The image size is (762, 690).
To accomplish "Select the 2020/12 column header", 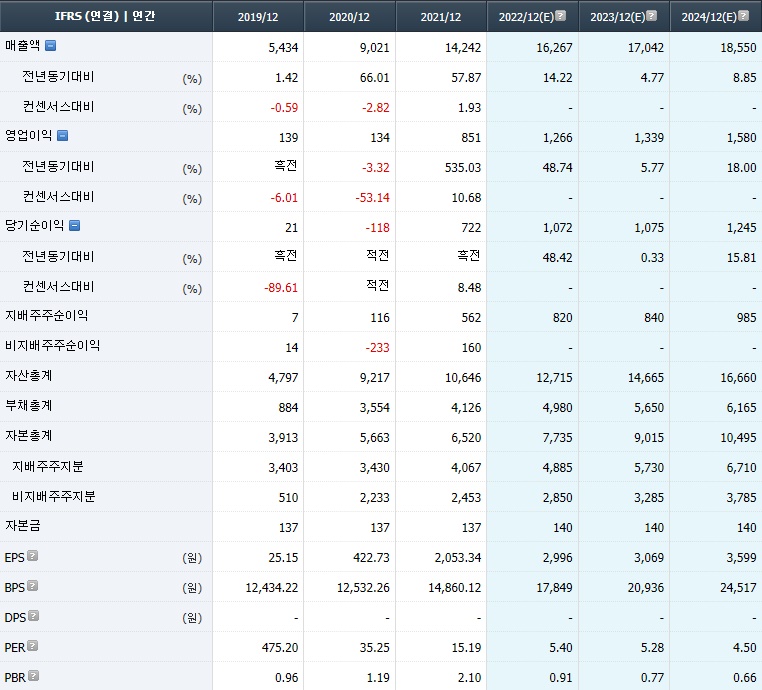I will (349, 17).
